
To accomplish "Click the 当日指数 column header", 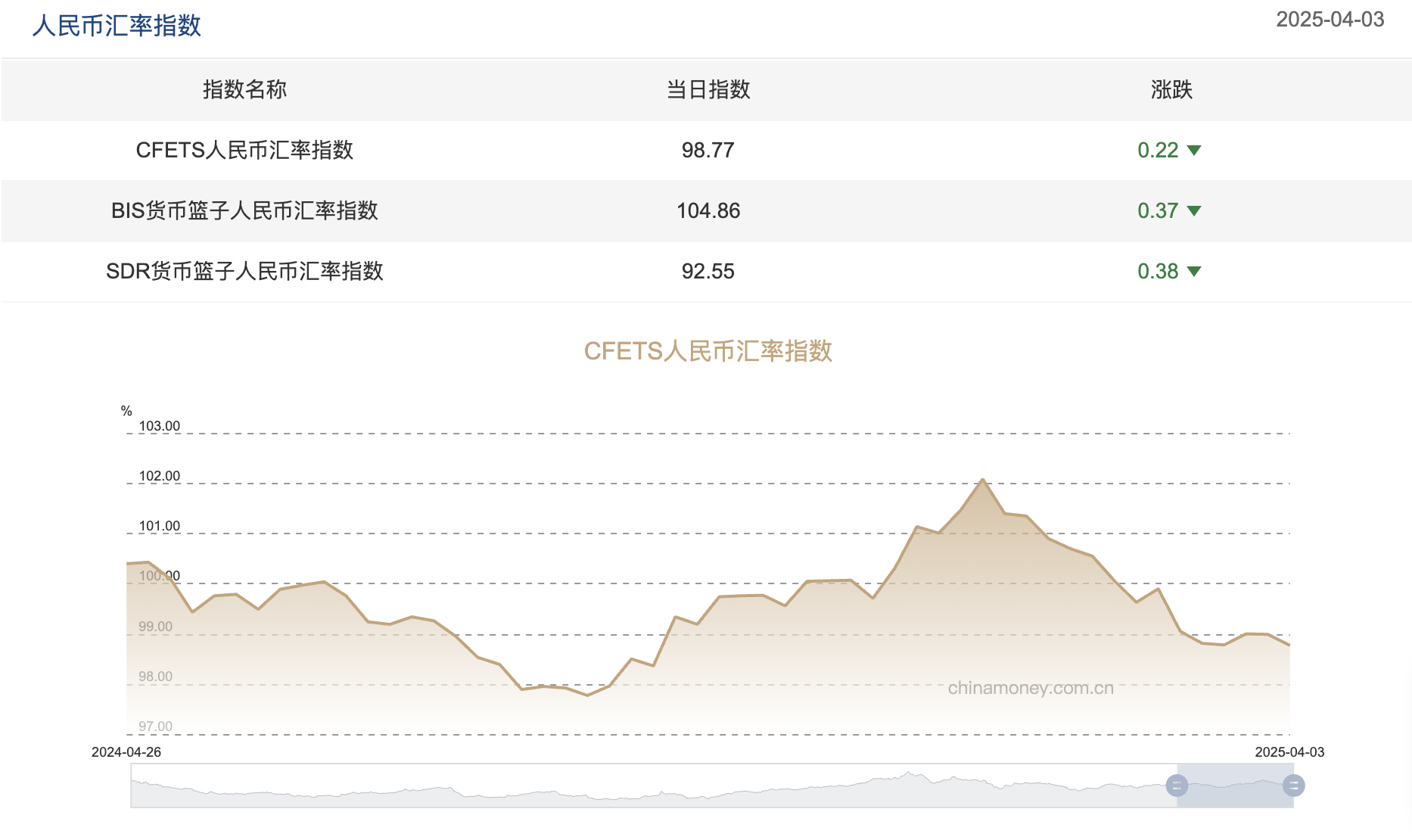I will click(708, 90).
